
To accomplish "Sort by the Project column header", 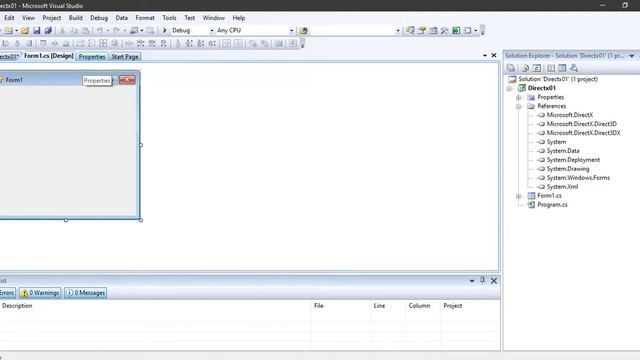I will 470,306.
